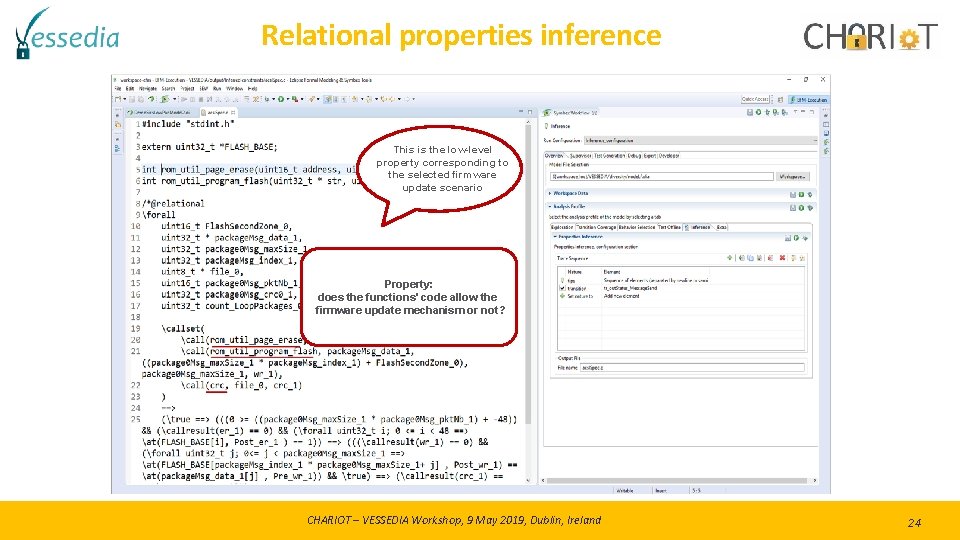Select the Exploration profile tab

click(563, 227)
